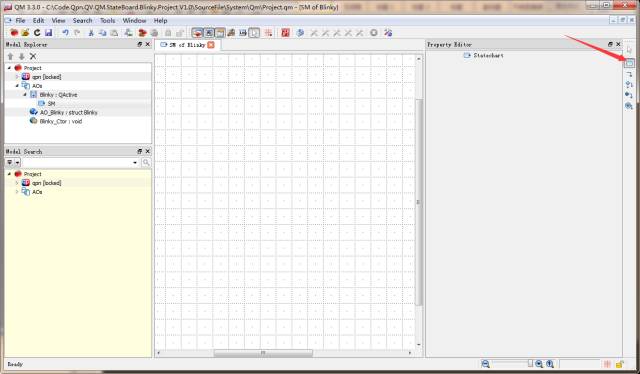The width and height of the screenshot is (640, 374).
Task: Click zoom in magnifier in status bar
Action: click(x=539, y=364)
